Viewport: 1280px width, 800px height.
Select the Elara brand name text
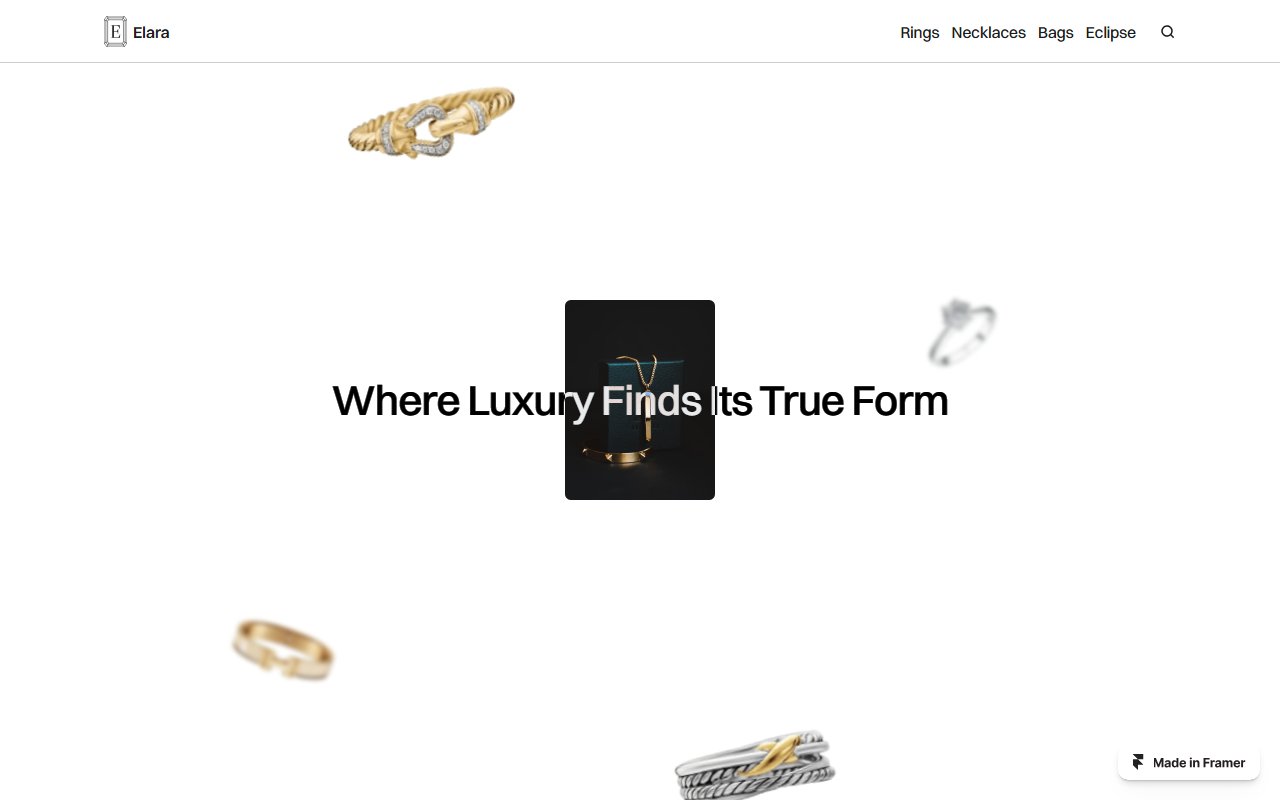151,32
